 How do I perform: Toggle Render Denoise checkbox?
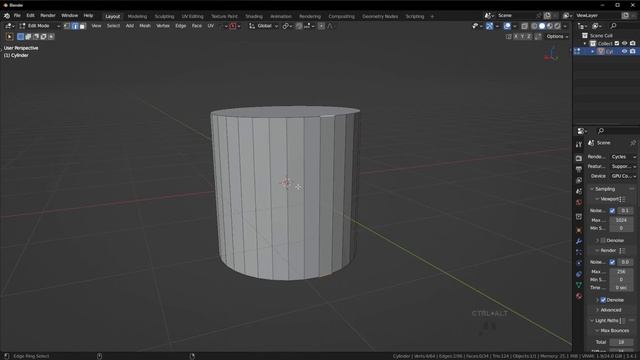pyautogui.click(x=603, y=300)
